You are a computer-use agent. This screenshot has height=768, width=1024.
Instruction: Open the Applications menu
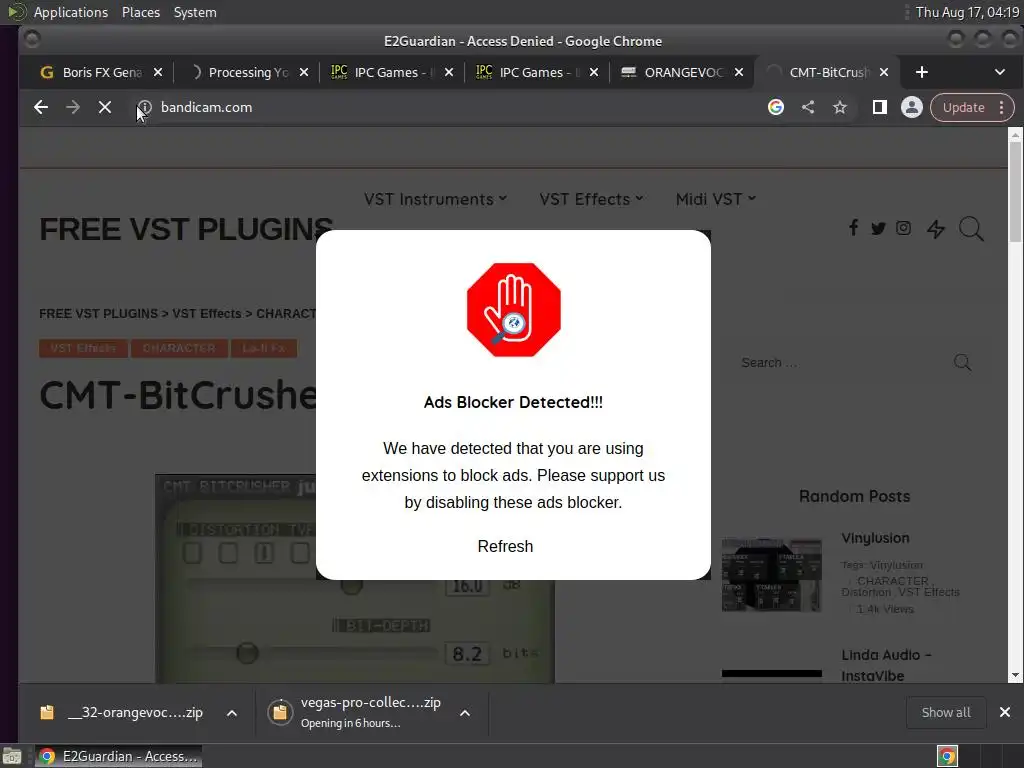click(71, 12)
